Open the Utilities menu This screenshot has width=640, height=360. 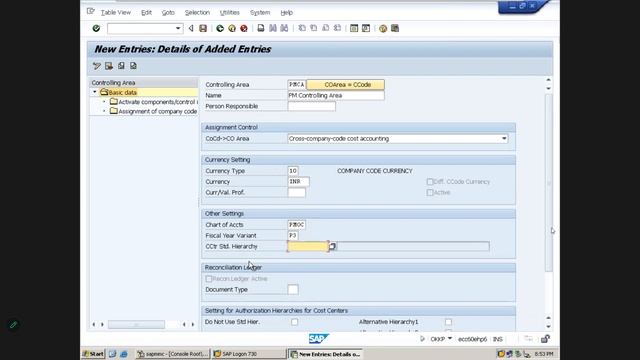pos(230,13)
